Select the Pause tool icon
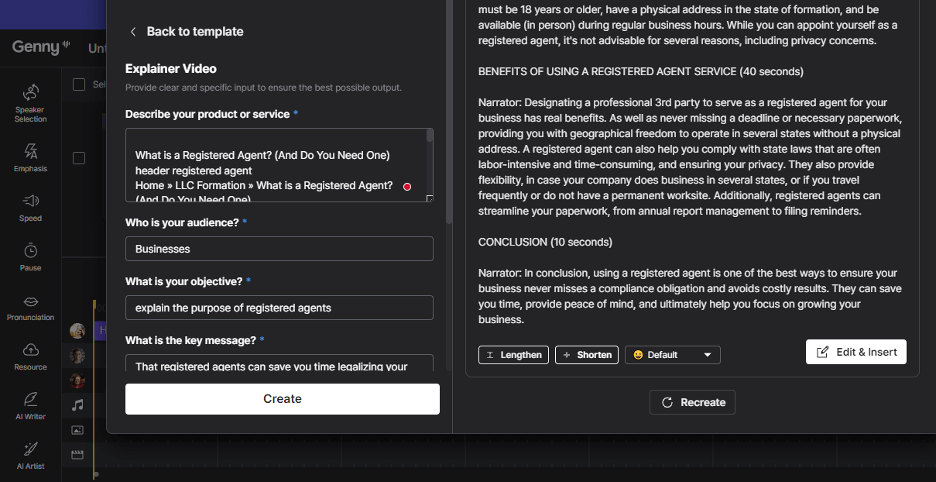 (x=30, y=257)
